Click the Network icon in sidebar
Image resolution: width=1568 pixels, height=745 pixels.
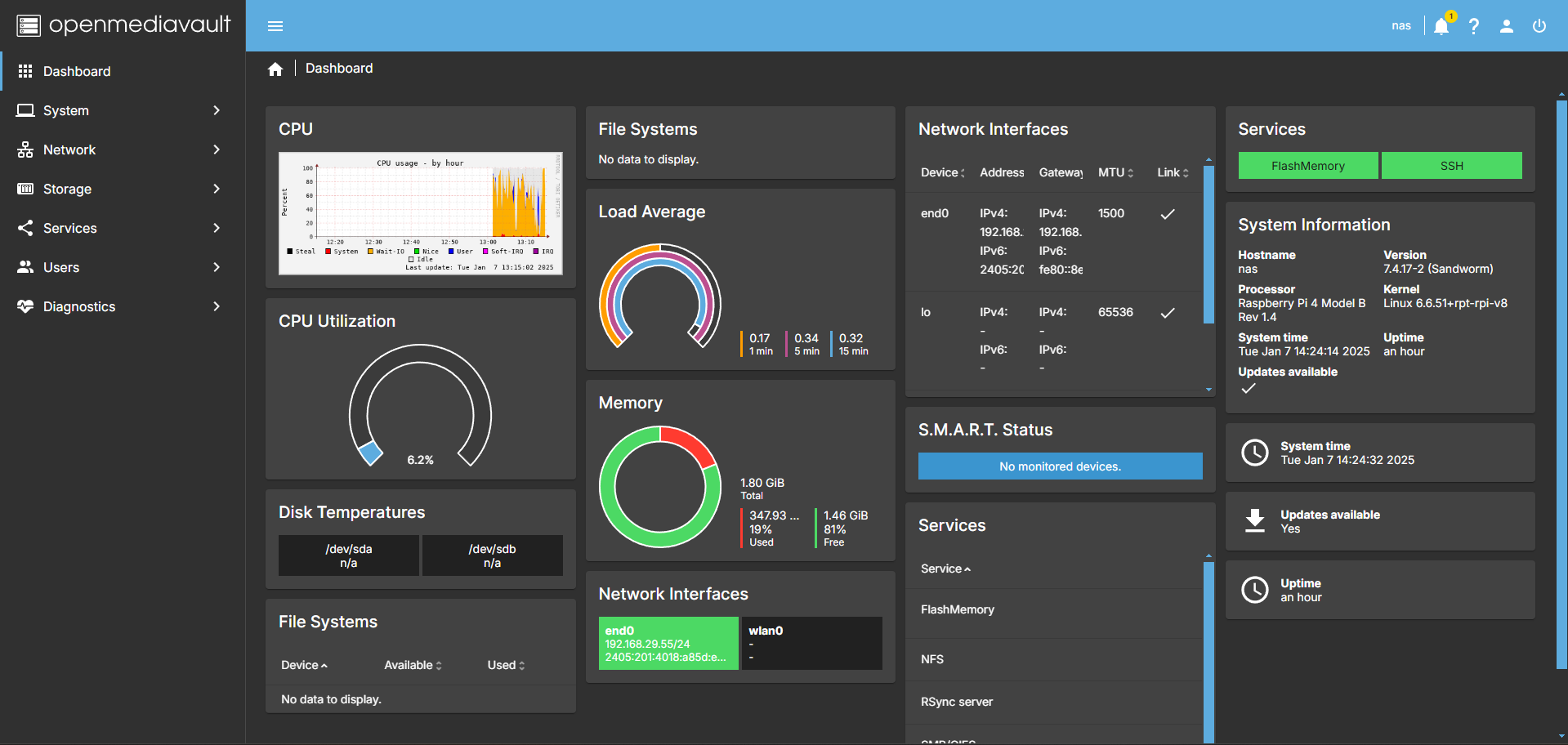25,149
